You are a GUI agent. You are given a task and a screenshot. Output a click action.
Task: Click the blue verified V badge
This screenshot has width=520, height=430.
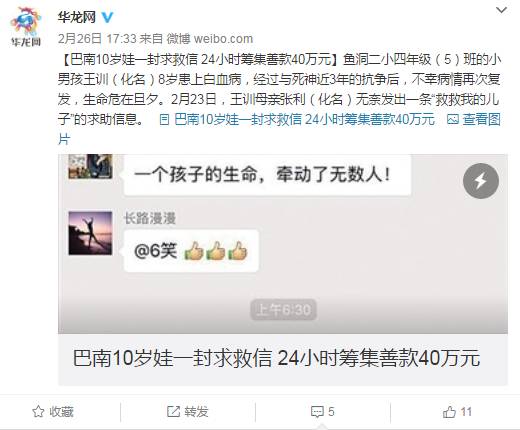pyautogui.click(x=107, y=17)
